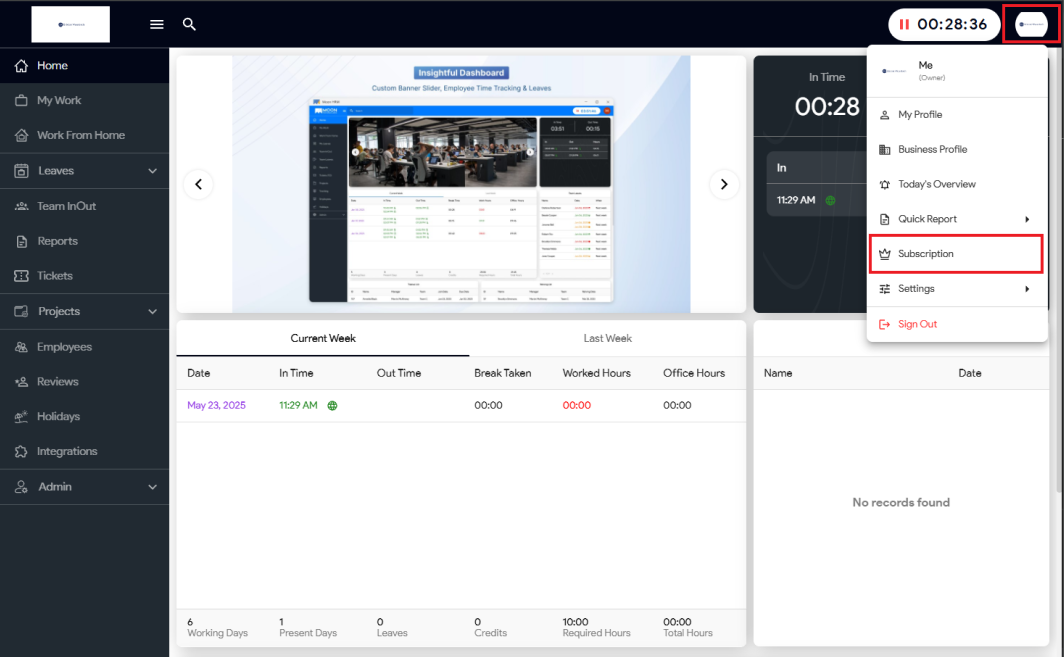Image resolution: width=1064 pixels, height=657 pixels.
Task: Expand the Admin sidebar section
Action: coord(152,487)
